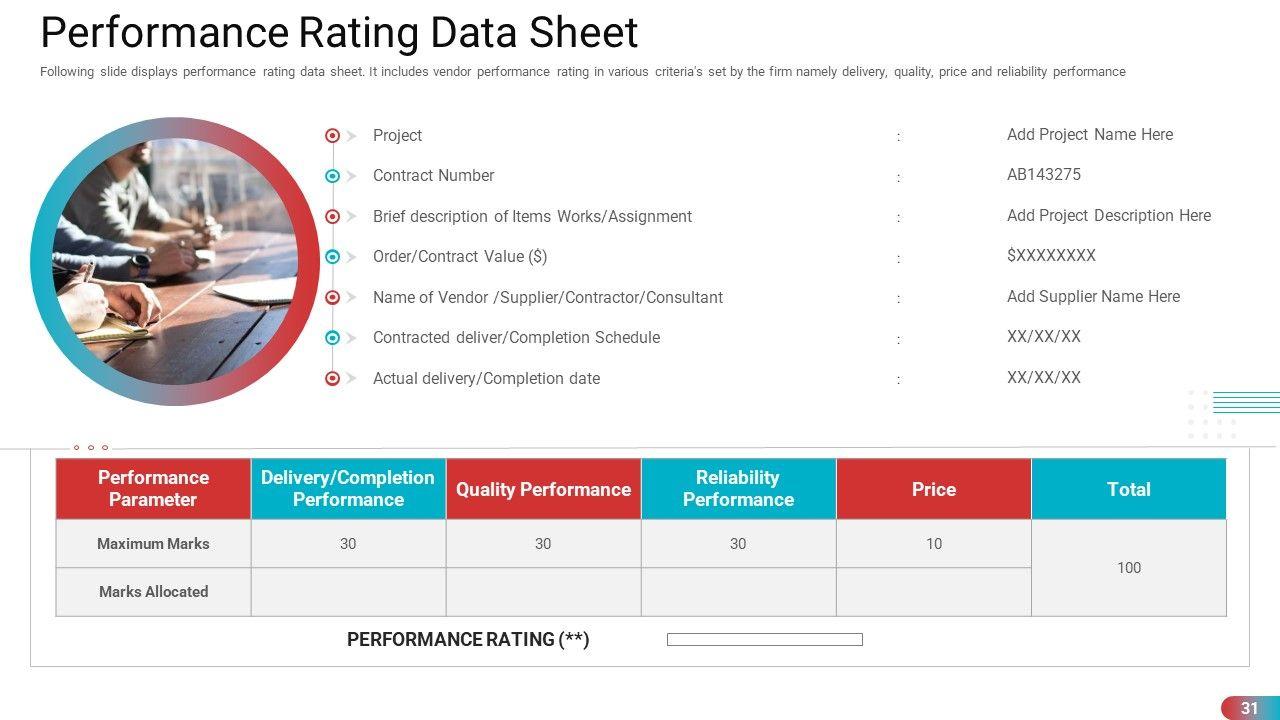Click the Price column header
This screenshot has height=720, width=1280.
click(x=933, y=489)
